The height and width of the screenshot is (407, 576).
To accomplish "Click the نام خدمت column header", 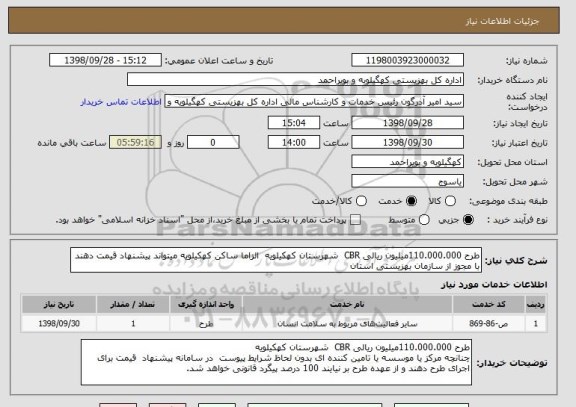I will coord(347,304).
